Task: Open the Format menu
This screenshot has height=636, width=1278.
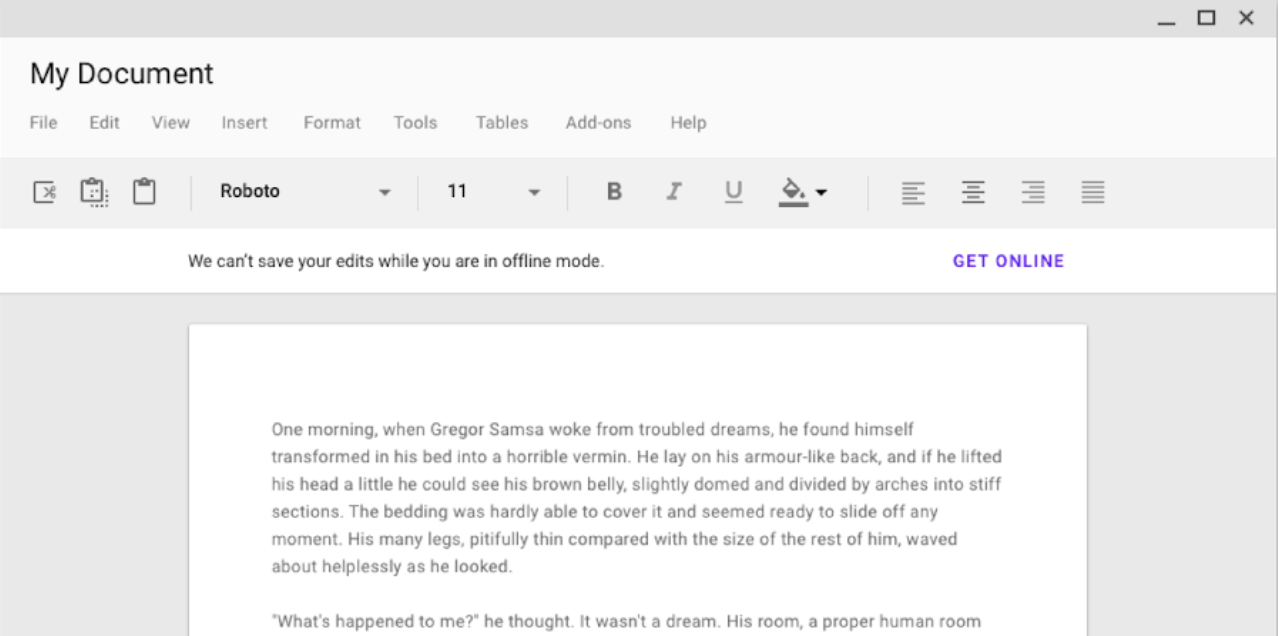Action: pos(332,123)
